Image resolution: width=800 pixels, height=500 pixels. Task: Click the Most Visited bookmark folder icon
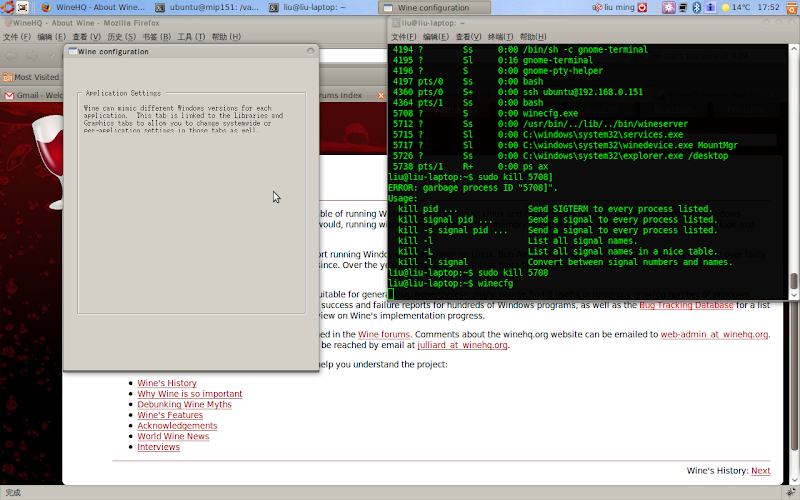click(8, 77)
